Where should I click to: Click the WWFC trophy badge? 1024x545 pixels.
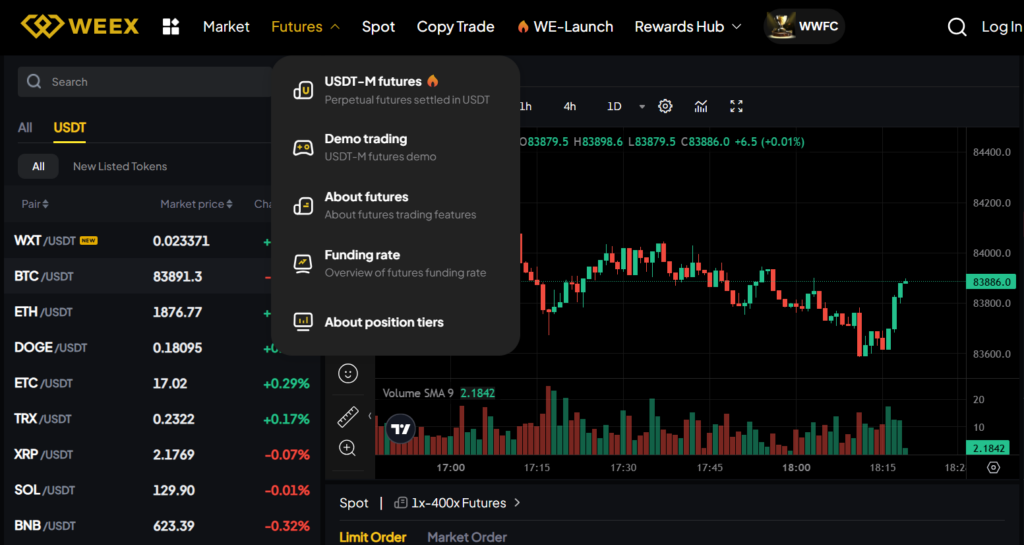(x=804, y=27)
